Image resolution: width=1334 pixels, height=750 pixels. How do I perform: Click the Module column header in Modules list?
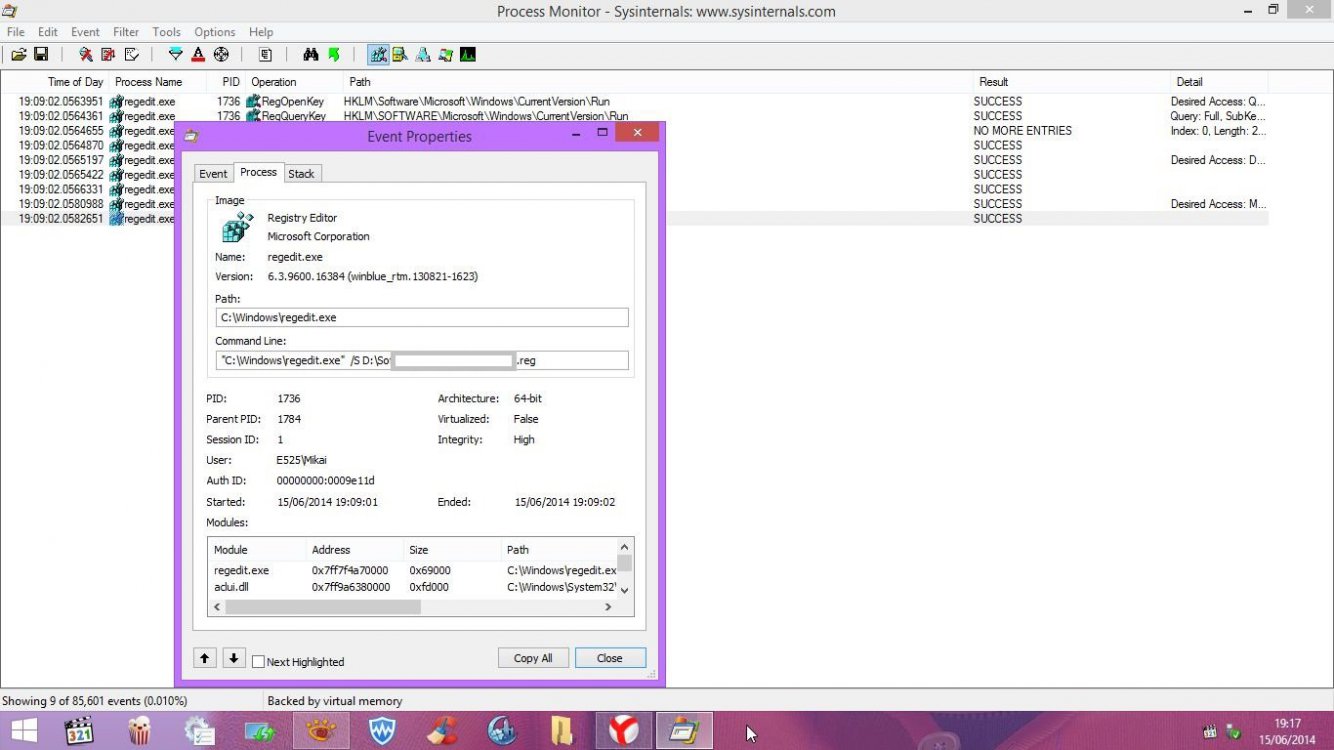tap(257, 550)
